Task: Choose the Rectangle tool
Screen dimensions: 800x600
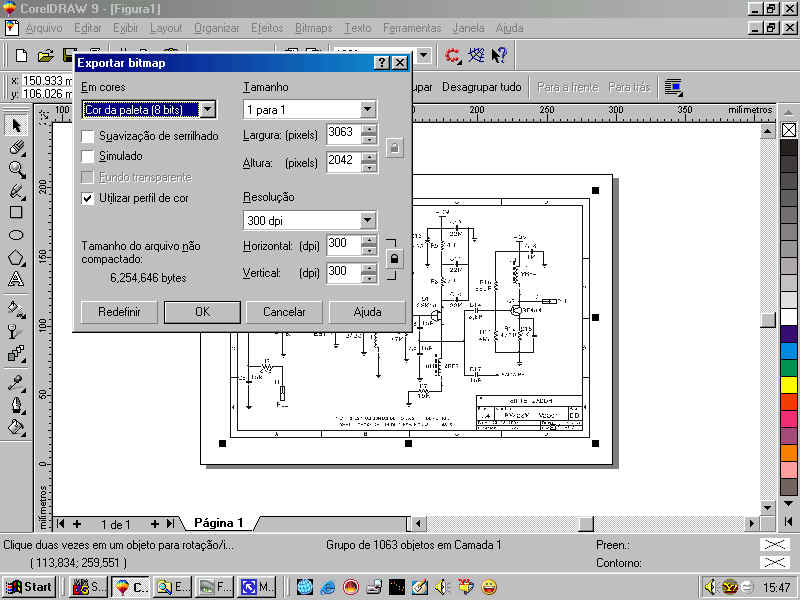Action: [16, 212]
